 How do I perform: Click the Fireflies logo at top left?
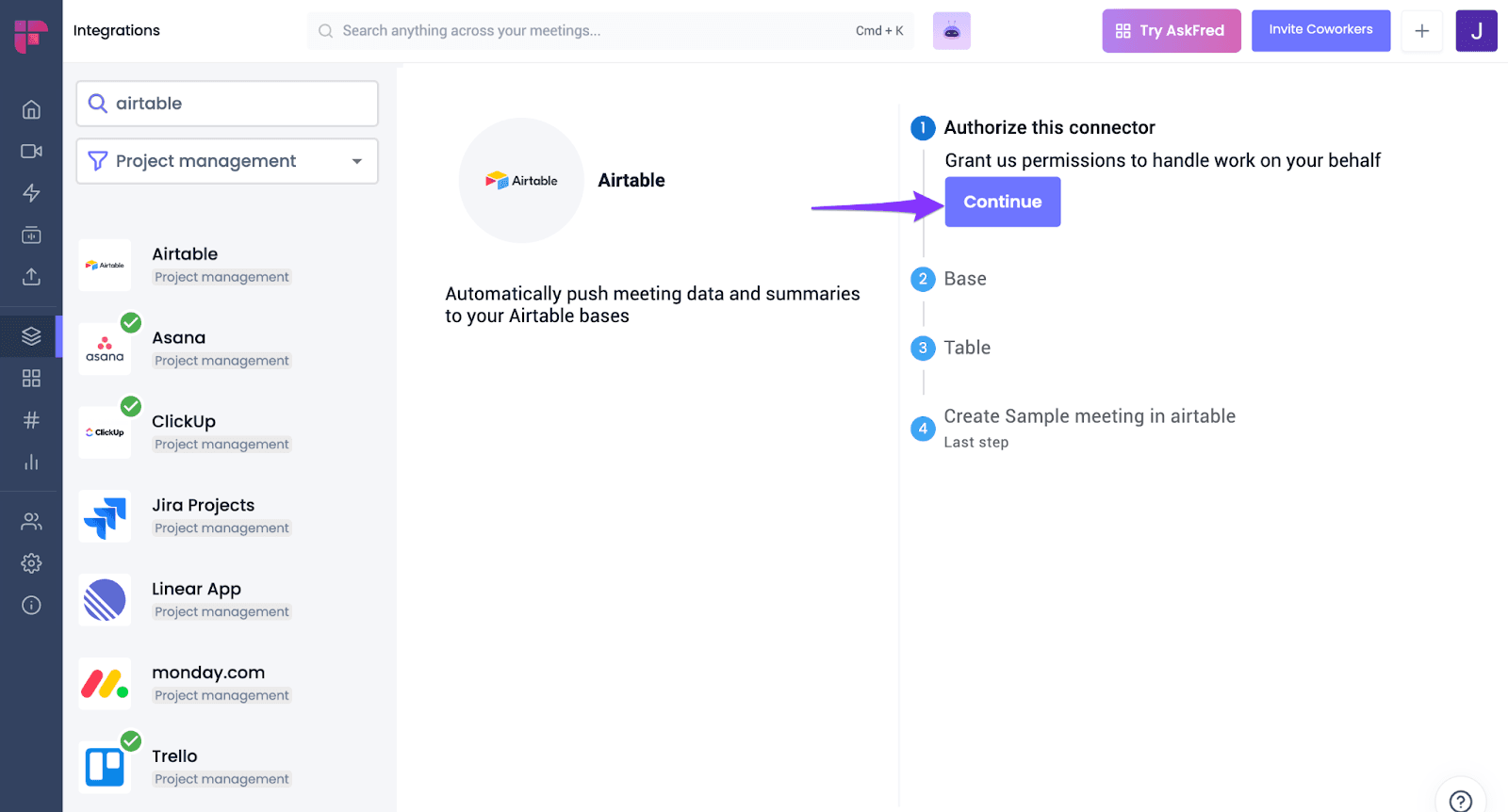pos(31,36)
